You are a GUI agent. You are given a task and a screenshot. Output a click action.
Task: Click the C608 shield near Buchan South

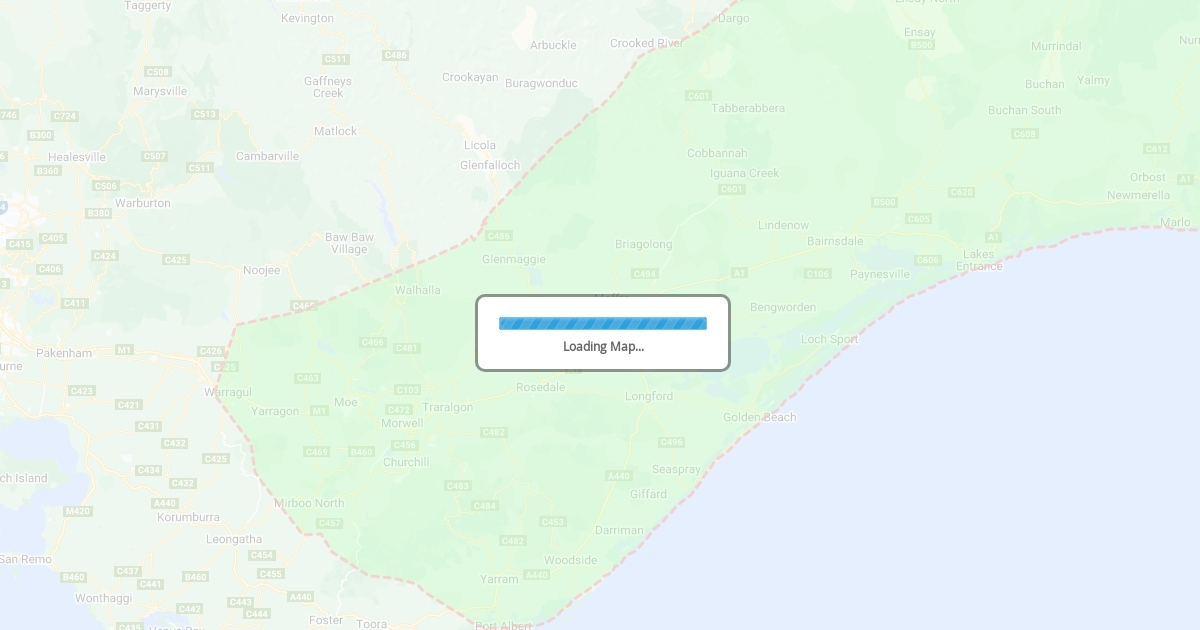1024,134
